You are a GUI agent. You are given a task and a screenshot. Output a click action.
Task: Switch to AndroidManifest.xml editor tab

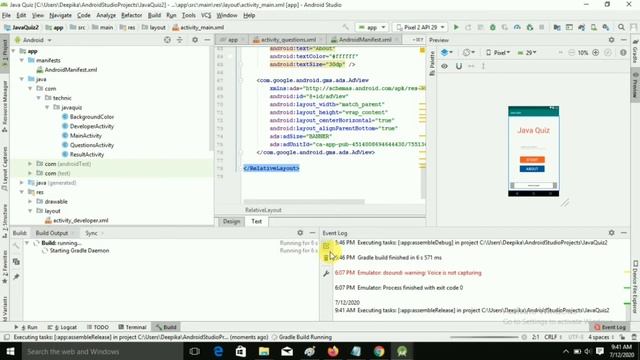[364, 40]
